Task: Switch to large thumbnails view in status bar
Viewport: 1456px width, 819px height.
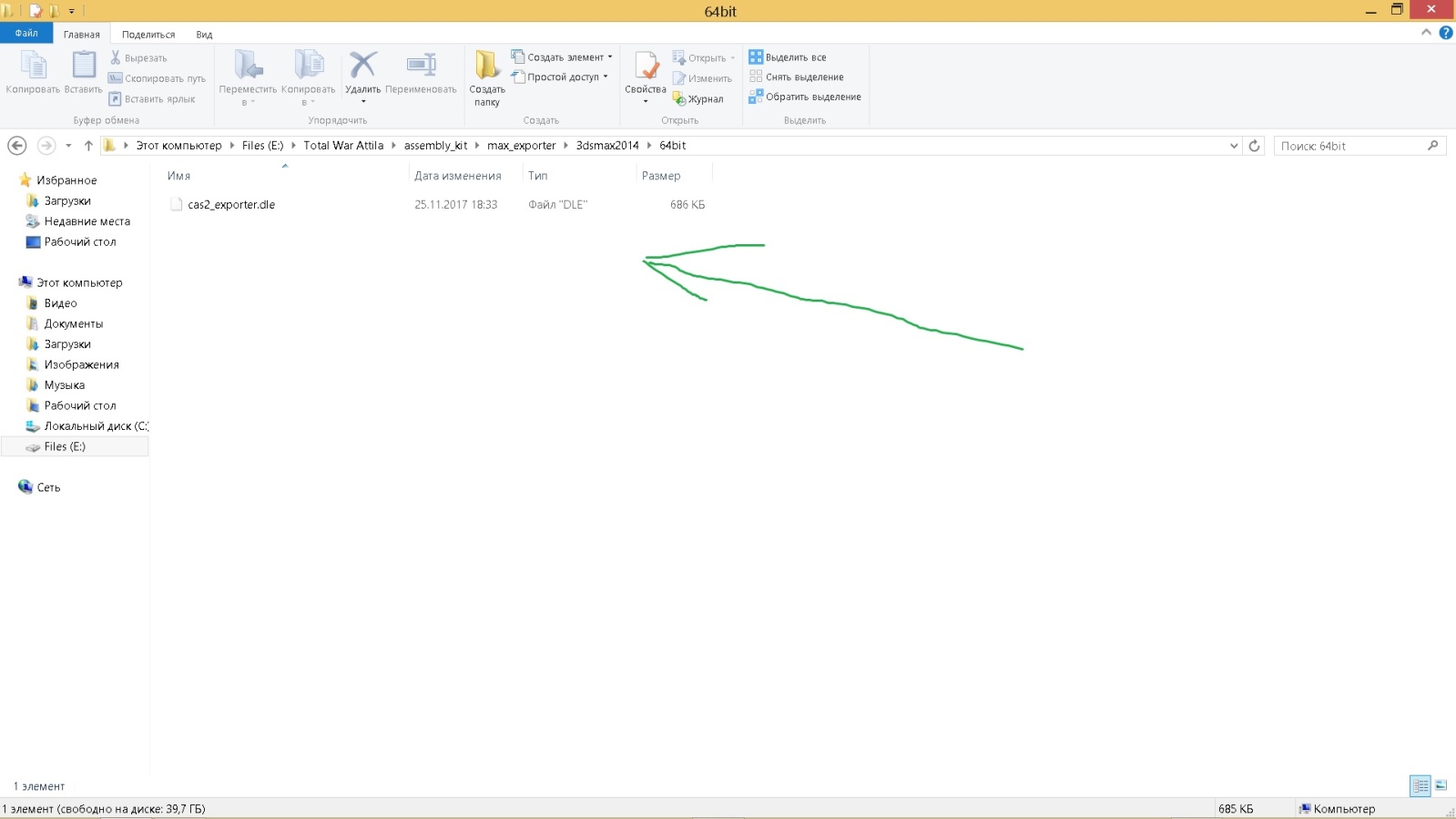Action: pyautogui.click(x=1441, y=785)
